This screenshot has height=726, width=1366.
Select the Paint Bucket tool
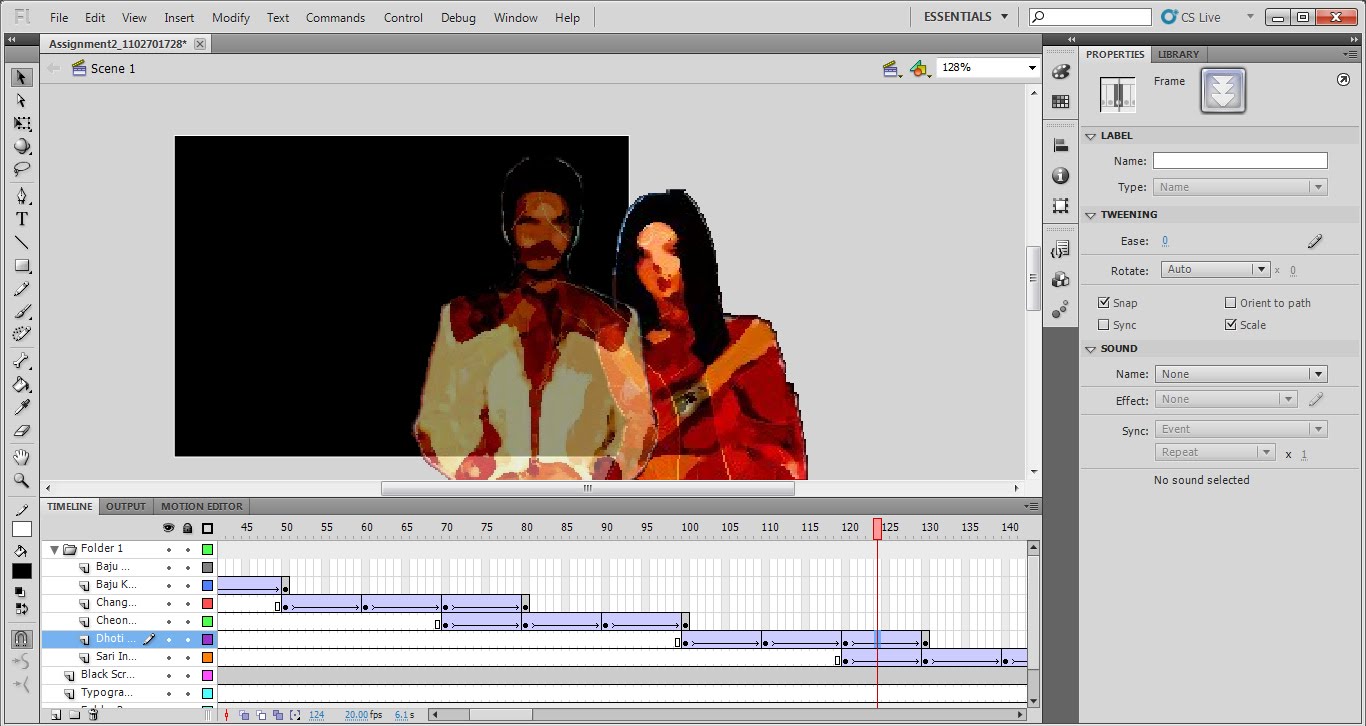(21, 384)
